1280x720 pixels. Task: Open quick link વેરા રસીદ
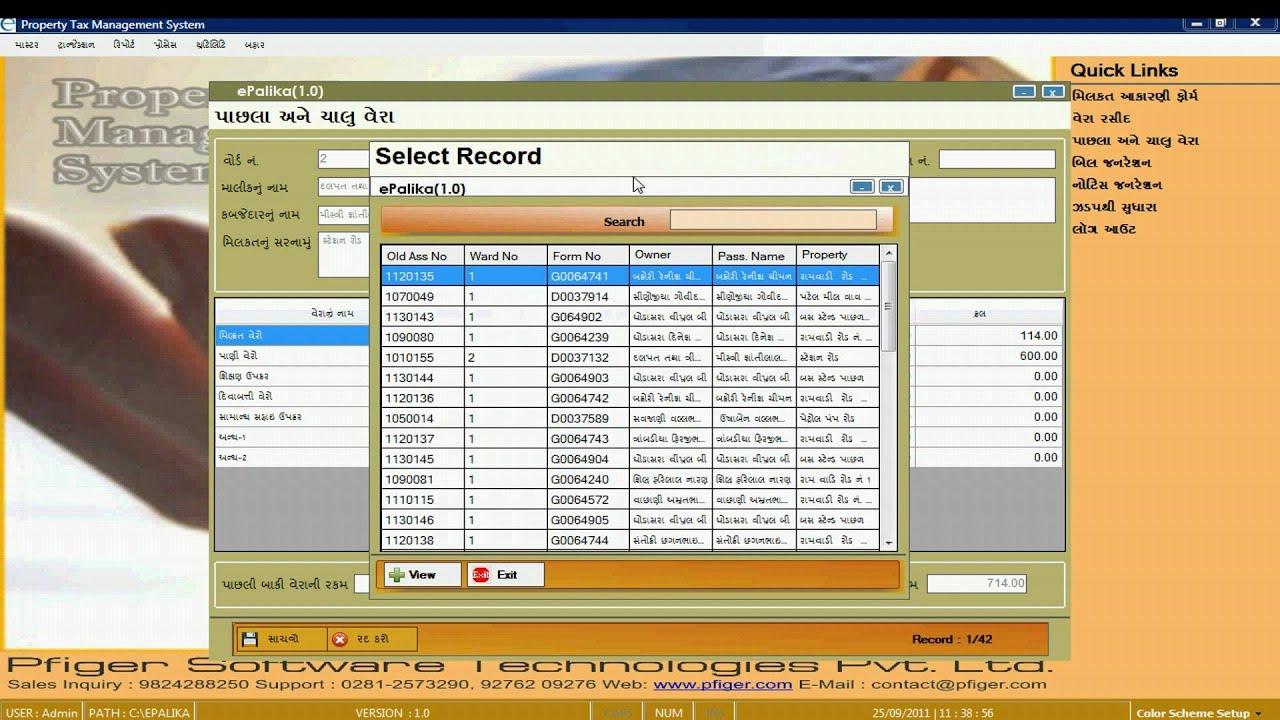pos(1101,118)
